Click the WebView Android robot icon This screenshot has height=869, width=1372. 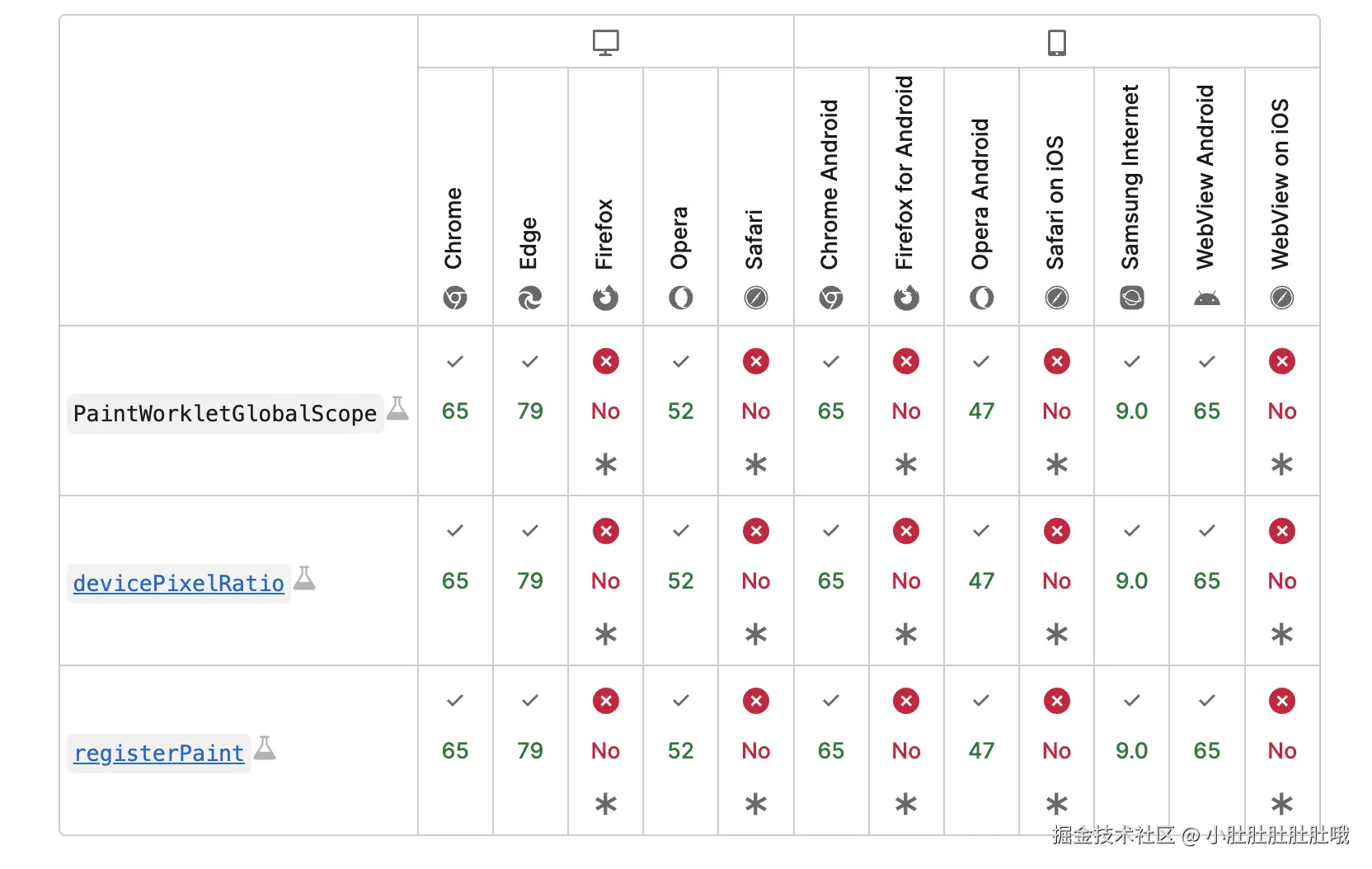pos(1207,298)
